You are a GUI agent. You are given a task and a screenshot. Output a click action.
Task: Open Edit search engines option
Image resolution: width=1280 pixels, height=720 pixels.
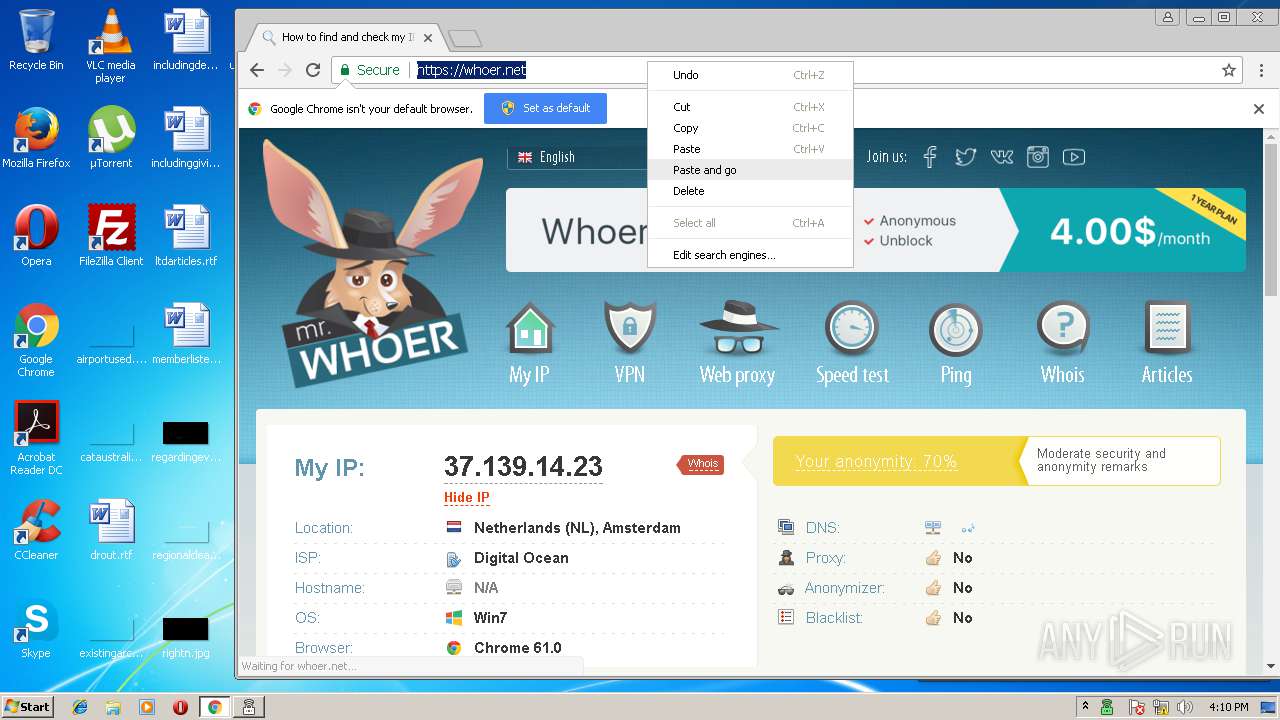point(750,255)
